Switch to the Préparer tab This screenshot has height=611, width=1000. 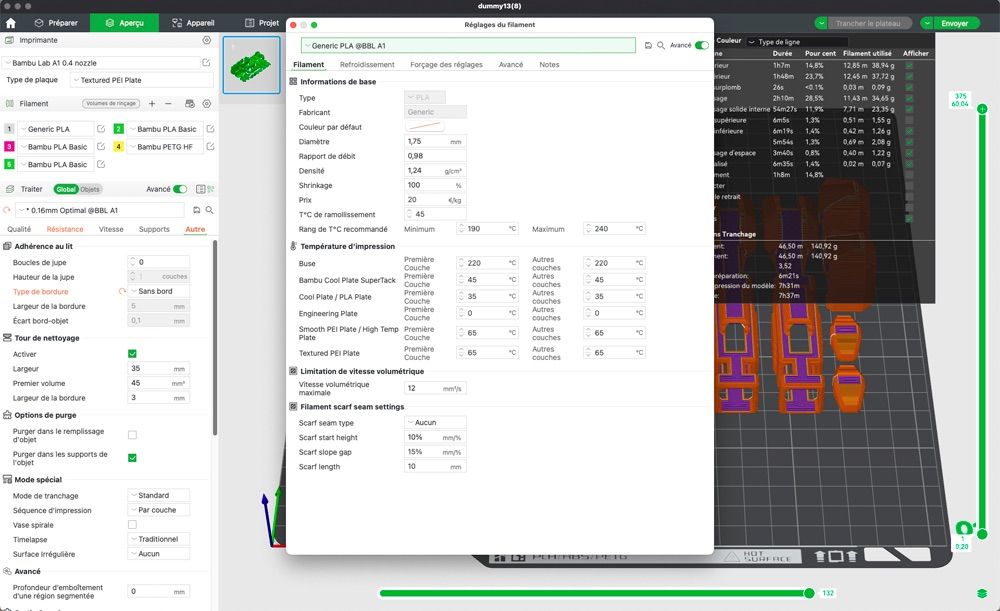click(x=56, y=23)
